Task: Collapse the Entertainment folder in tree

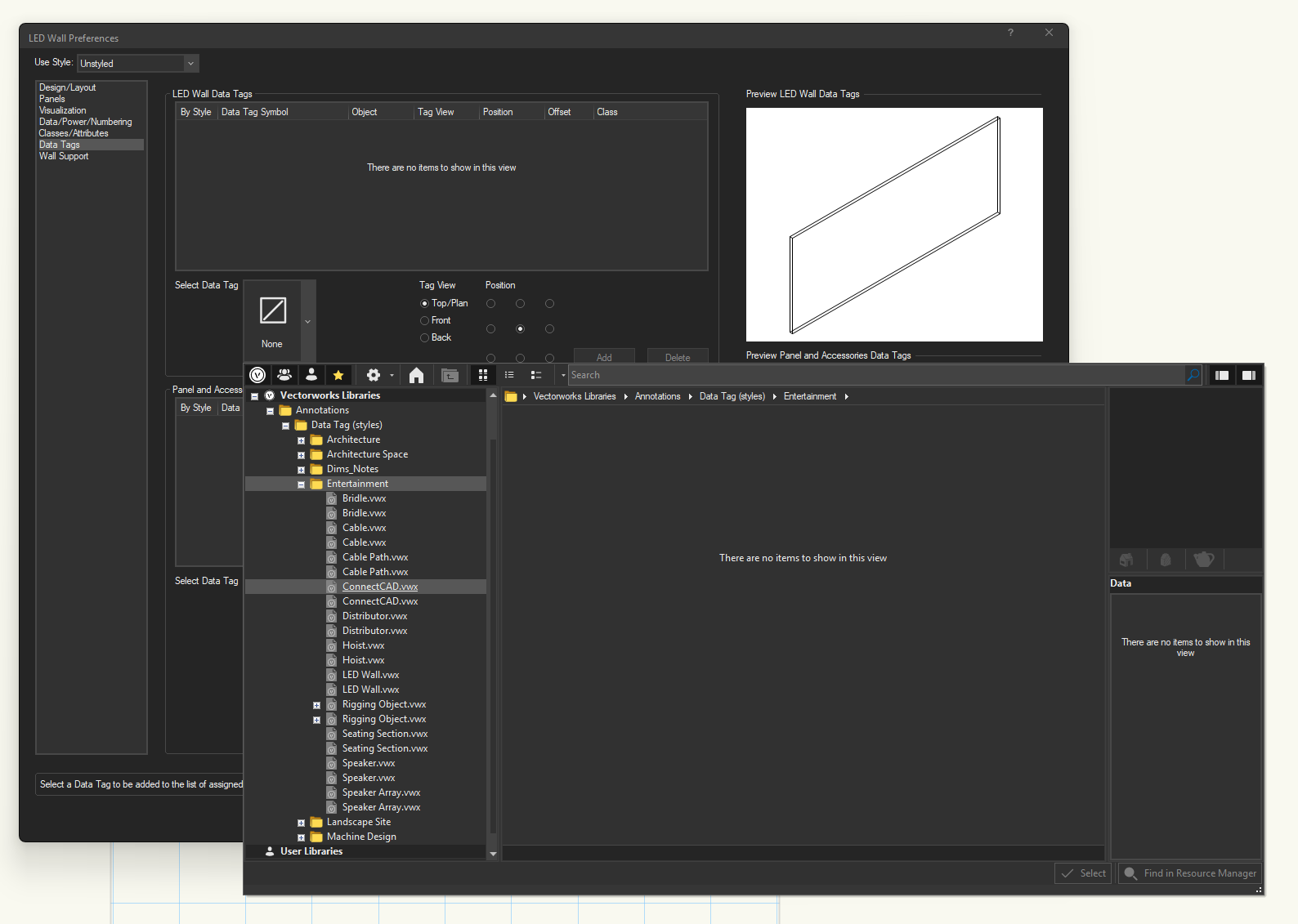Action: [x=301, y=484]
